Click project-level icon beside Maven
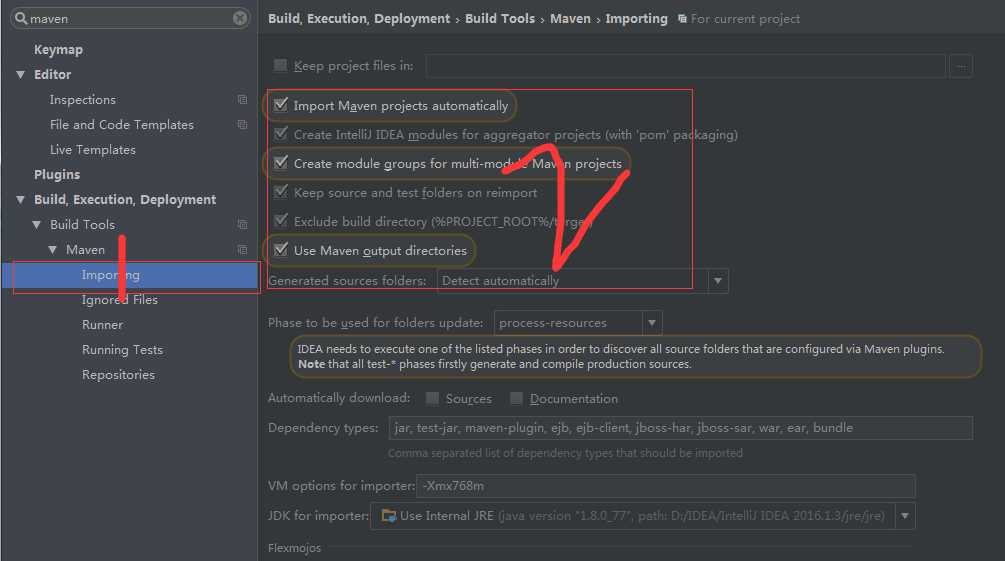The image size is (1005, 561). [242, 249]
